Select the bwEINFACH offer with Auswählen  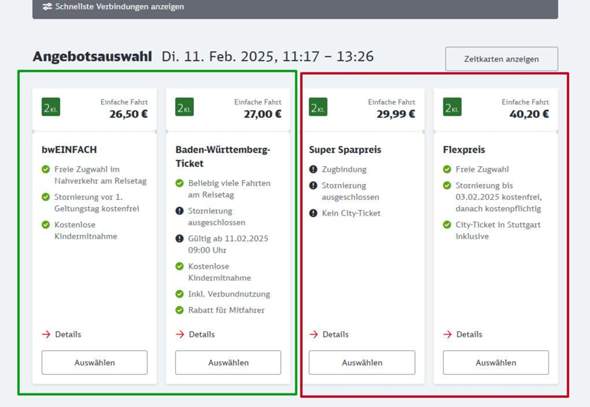pyautogui.click(x=94, y=363)
